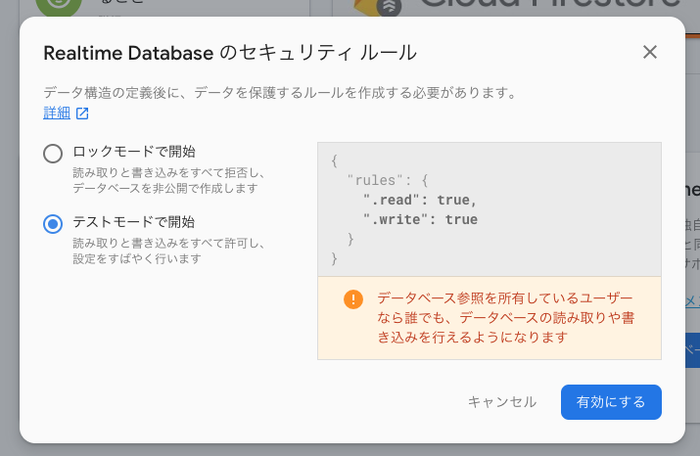Close the security rules dialog with X
700x456 pixels.
[650, 52]
